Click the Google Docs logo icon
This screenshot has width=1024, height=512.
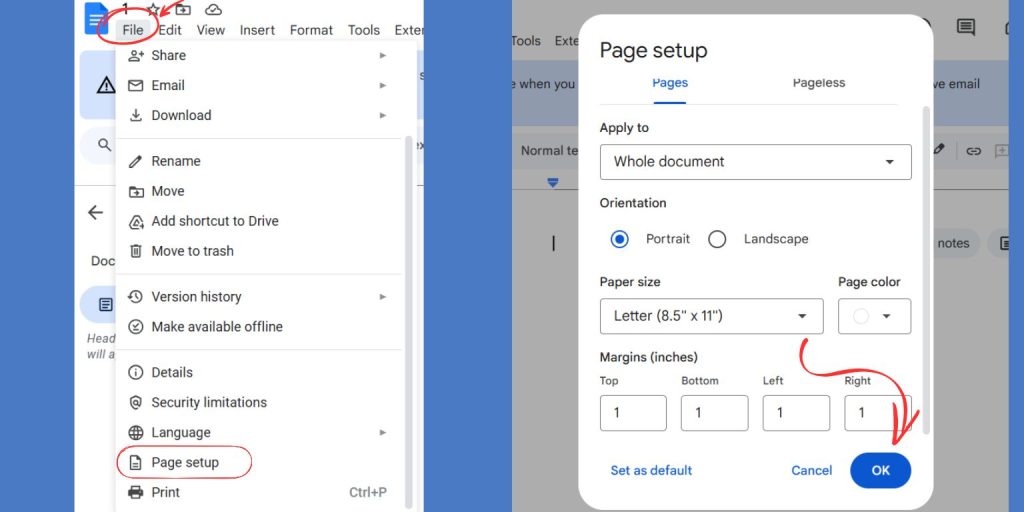[x=96, y=18]
